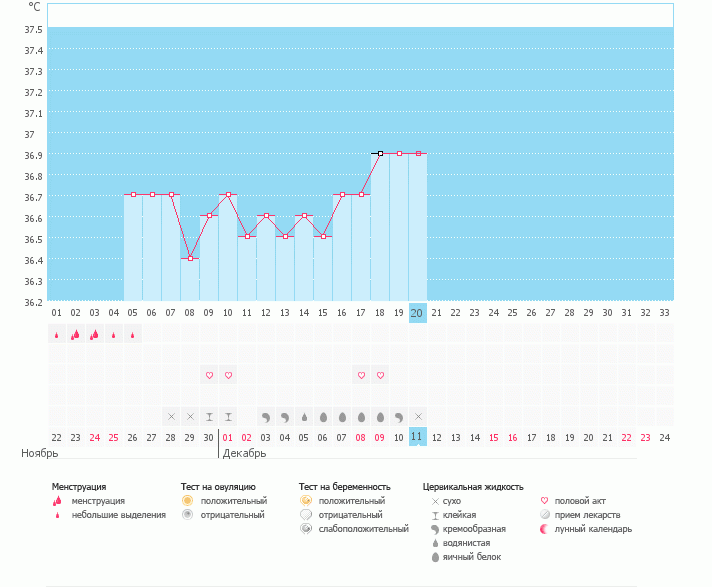712x587 pixels.
Task: Select the intercourse heart on cycle day 18
Action: (380, 375)
